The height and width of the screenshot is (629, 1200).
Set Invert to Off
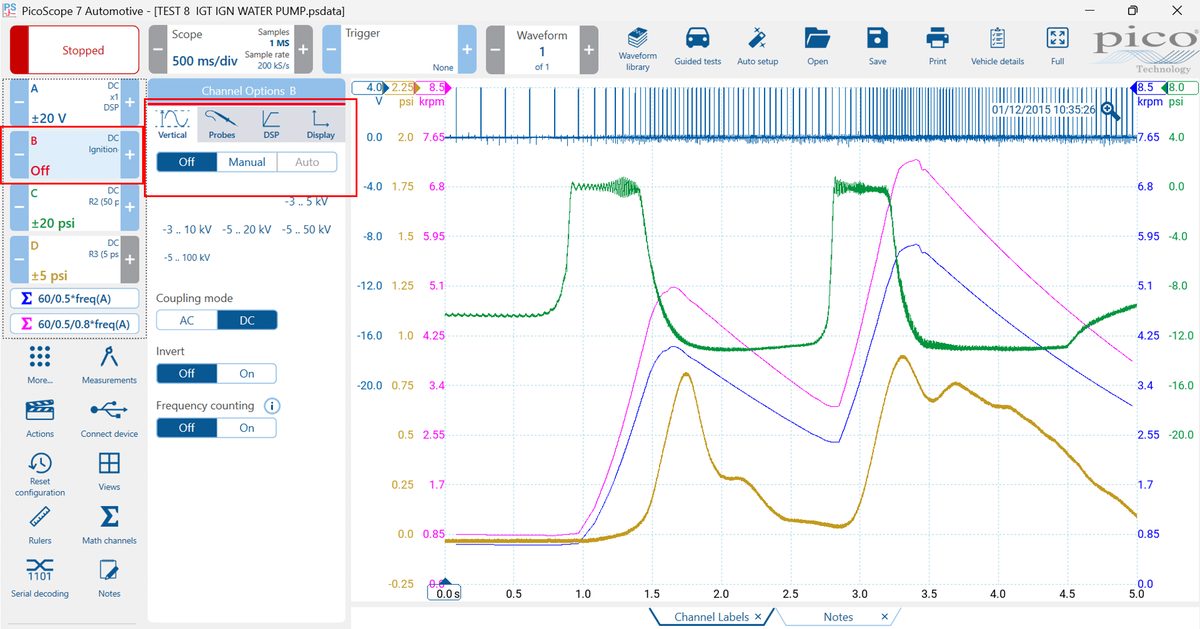coord(186,373)
